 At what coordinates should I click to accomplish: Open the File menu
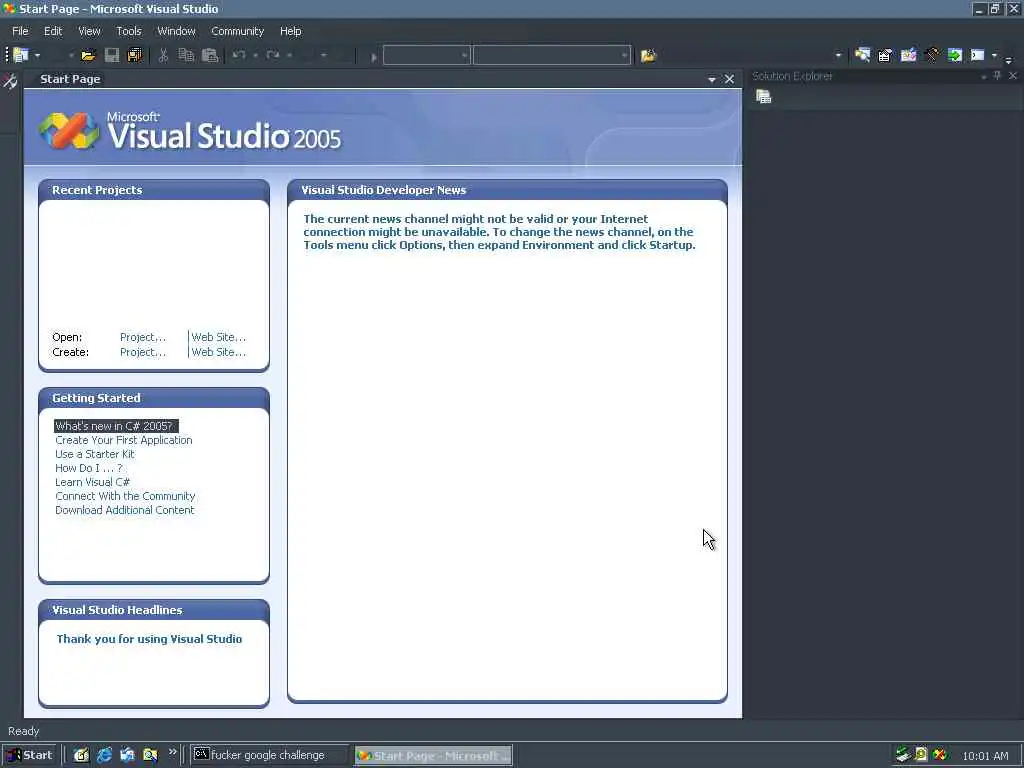(x=20, y=31)
